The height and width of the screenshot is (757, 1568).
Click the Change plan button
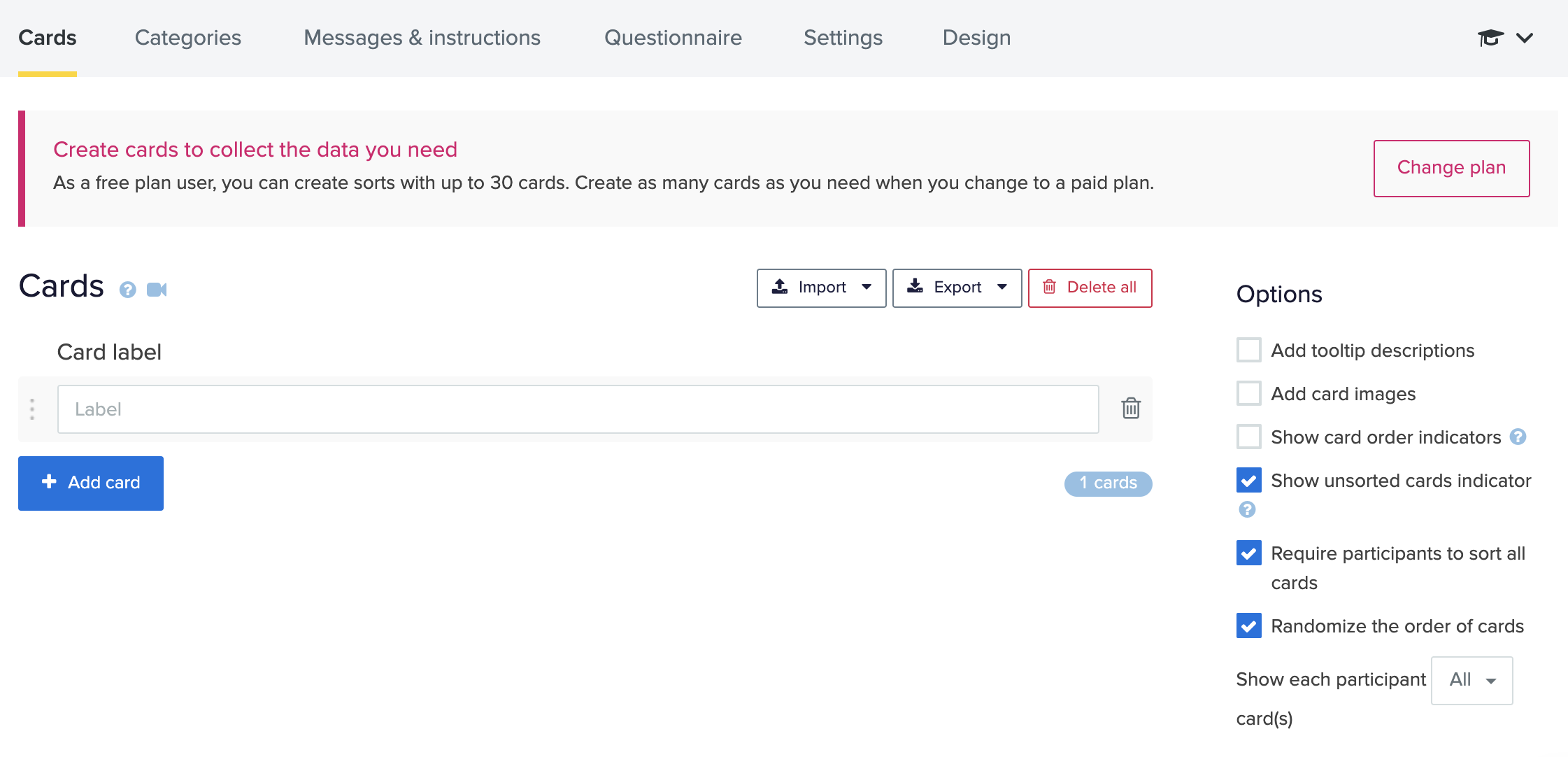[1451, 168]
